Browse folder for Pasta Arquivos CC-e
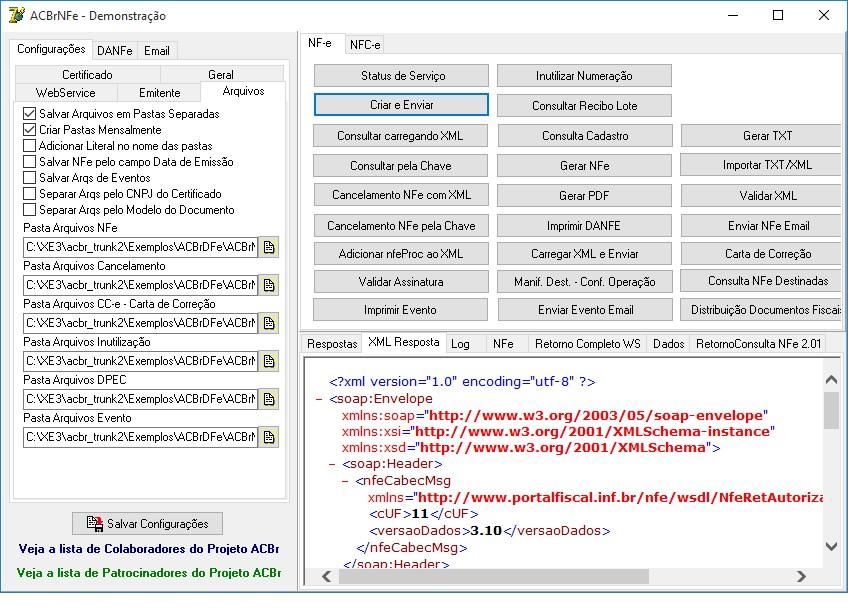This screenshot has width=848, height=616. (x=269, y=323)
